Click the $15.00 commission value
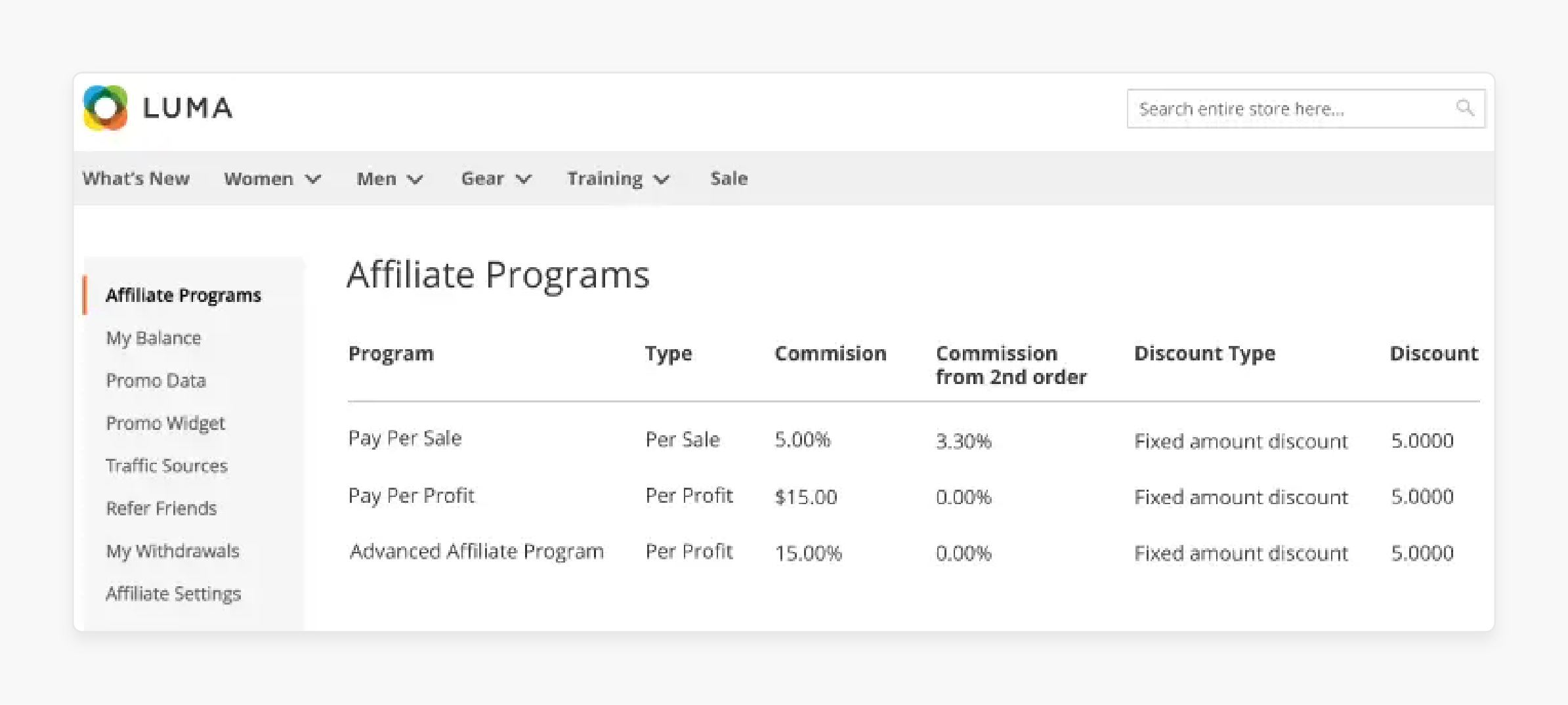 (806, 497)
